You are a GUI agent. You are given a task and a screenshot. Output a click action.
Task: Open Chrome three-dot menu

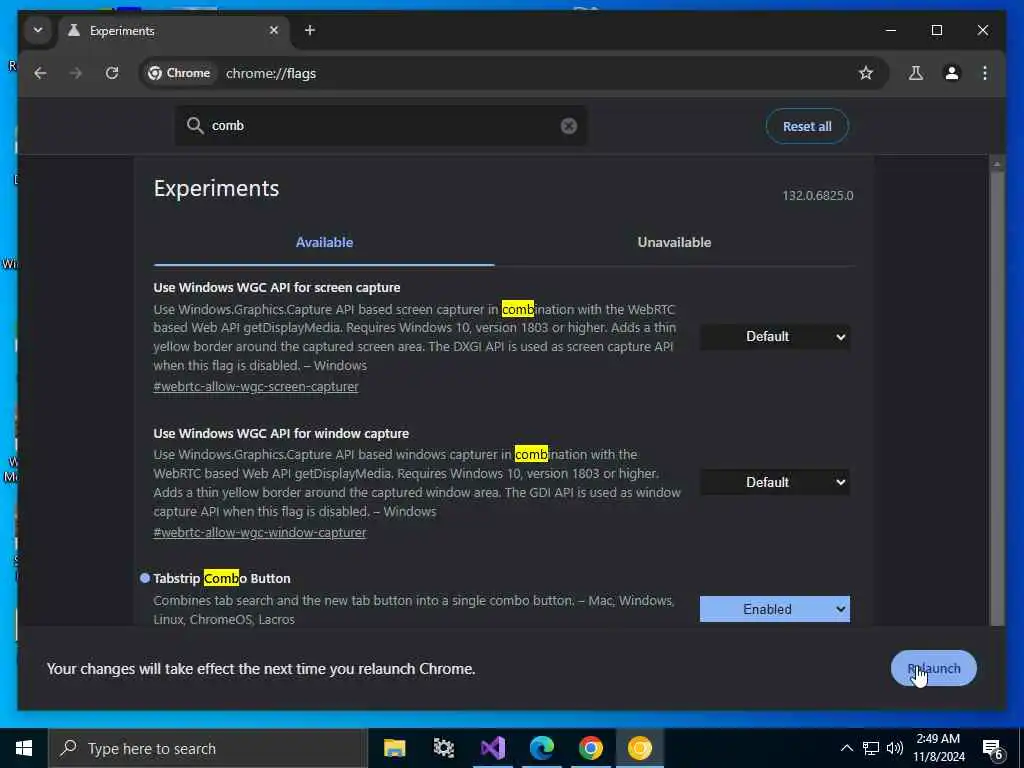[x=985, y=73]
